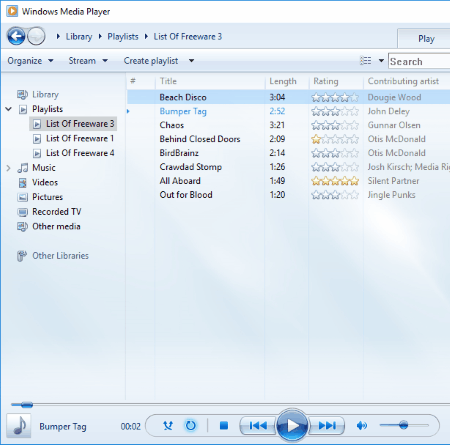Click the Other media icon

click(x=22, y=227)
